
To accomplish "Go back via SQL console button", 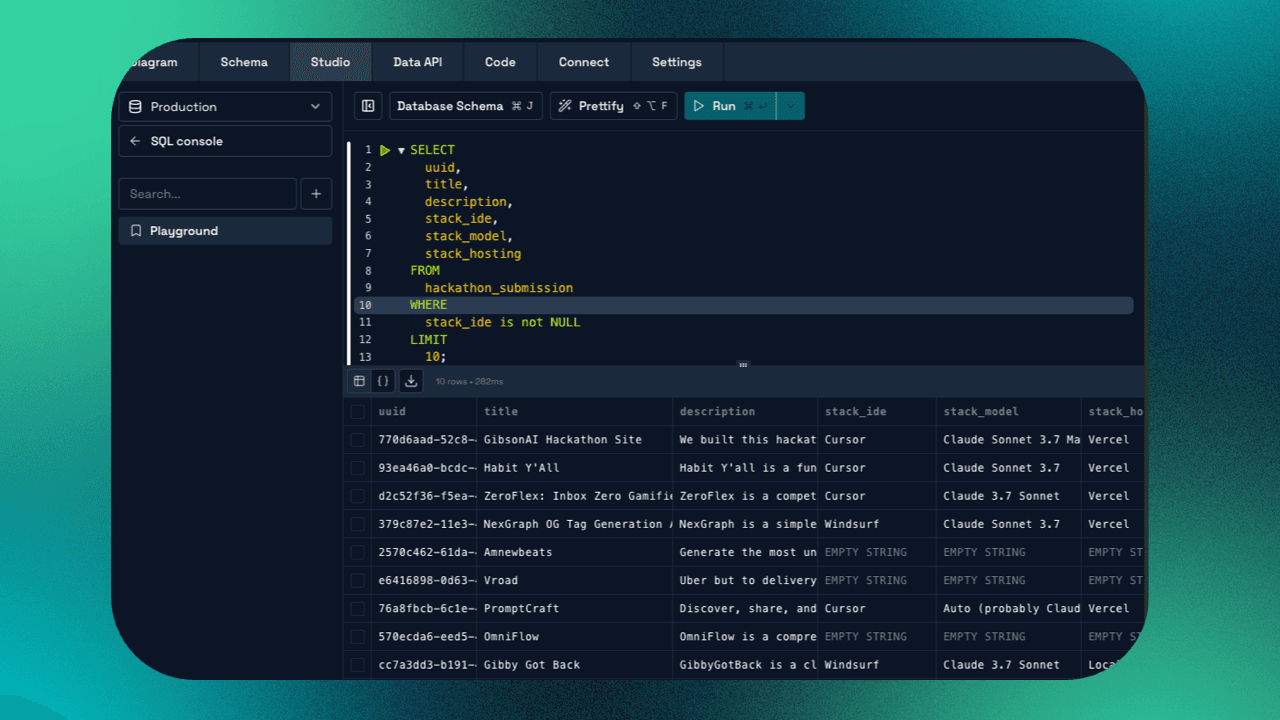I will [x=225, y=141].
